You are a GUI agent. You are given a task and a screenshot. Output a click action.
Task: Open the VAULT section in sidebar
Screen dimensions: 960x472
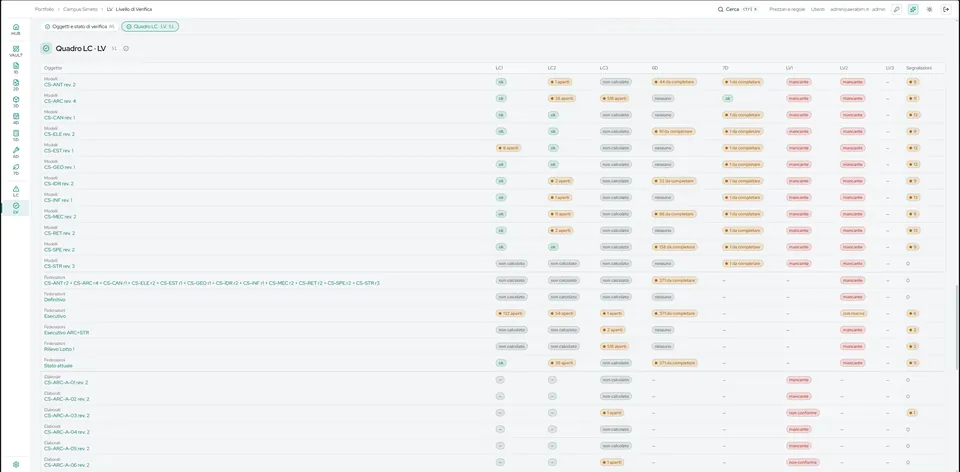point(16,51)
